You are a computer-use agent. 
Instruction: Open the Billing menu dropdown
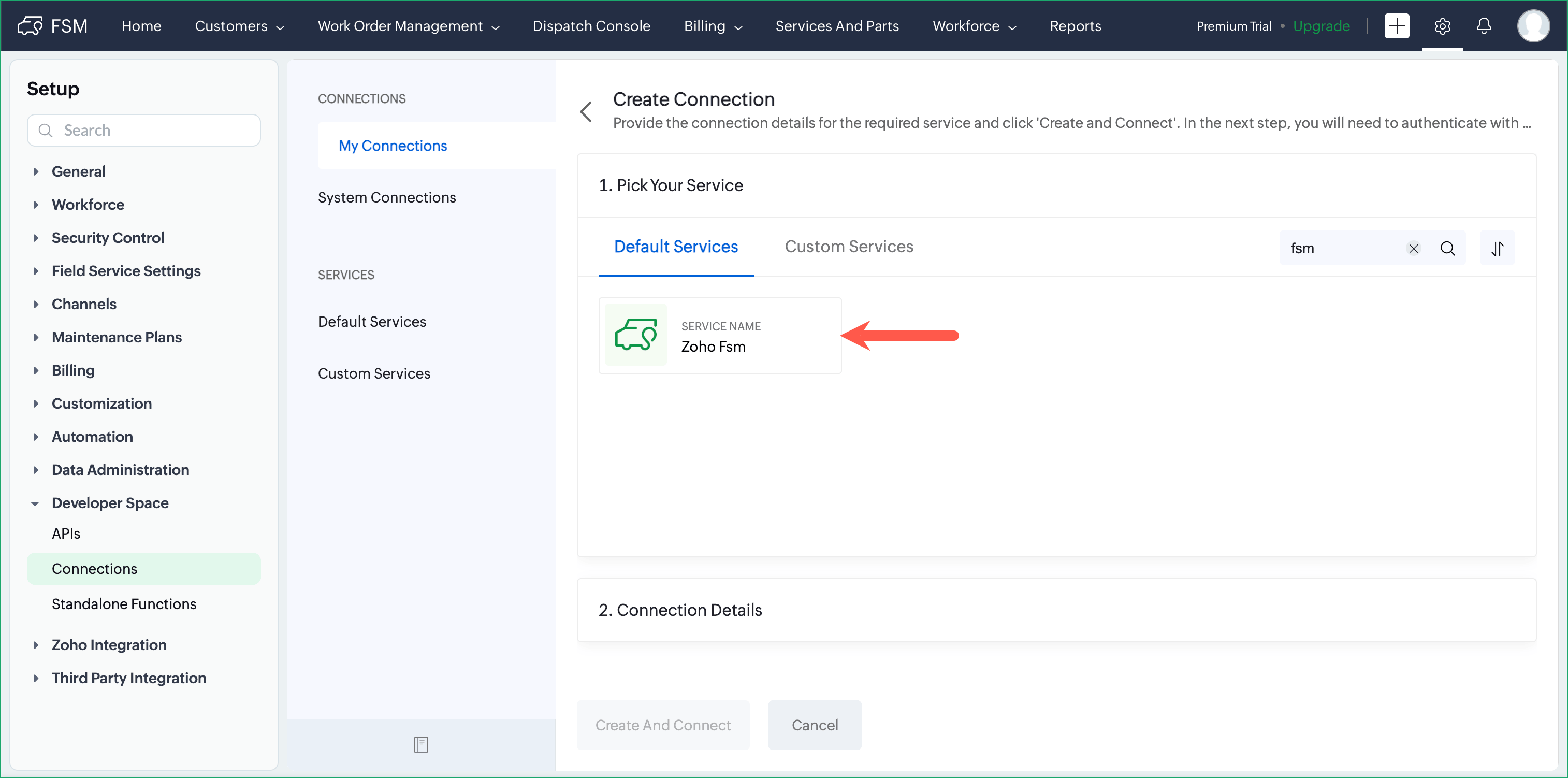(713, 26)
